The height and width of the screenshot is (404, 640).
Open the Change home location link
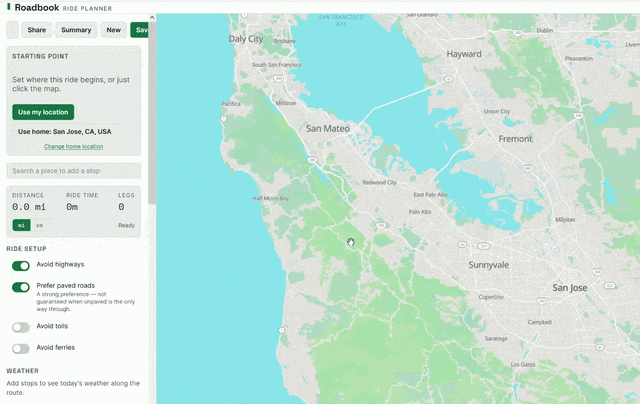[x=73, y=147]
